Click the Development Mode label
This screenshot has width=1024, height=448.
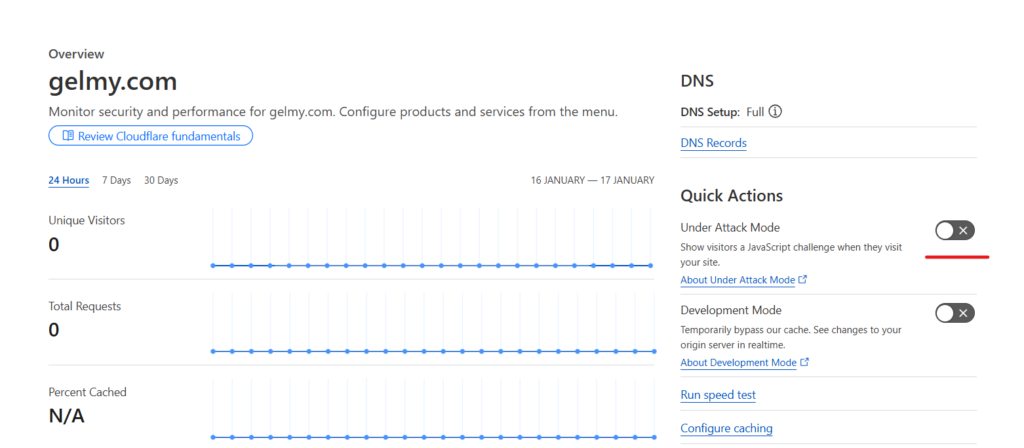(x=731, y=310)
